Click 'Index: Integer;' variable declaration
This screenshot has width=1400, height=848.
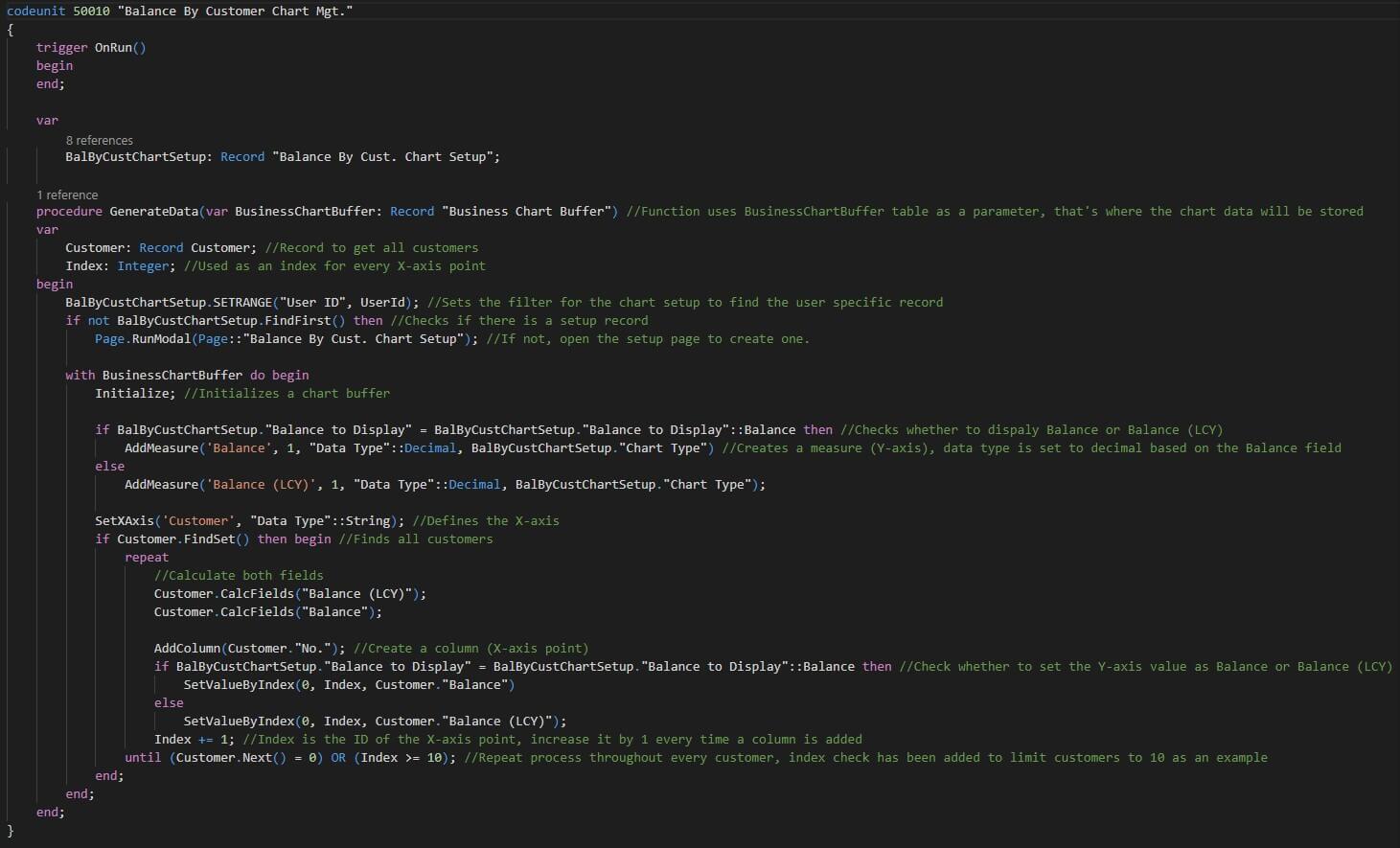121,265
